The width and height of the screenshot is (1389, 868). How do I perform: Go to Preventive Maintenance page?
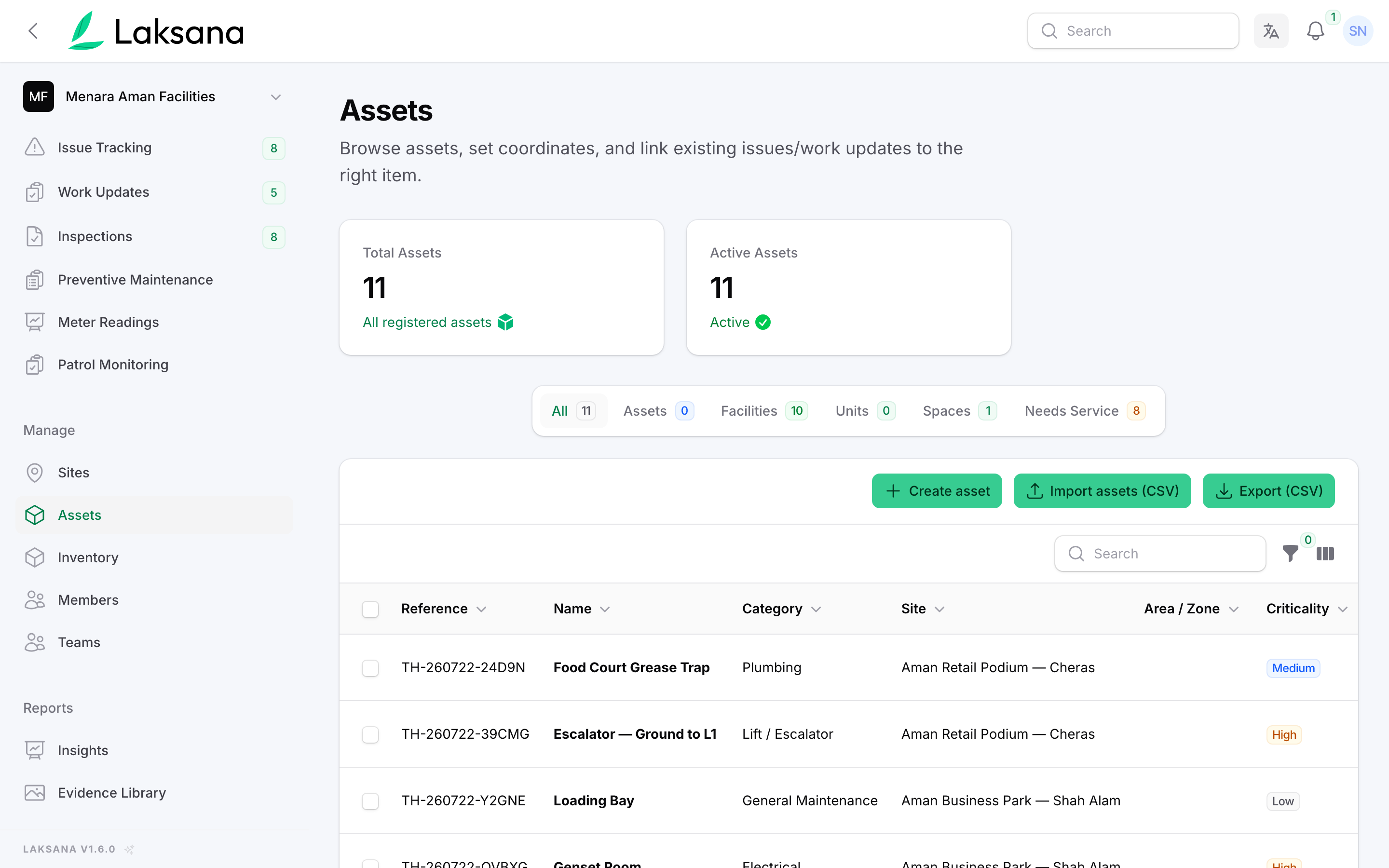coord(154,280)
